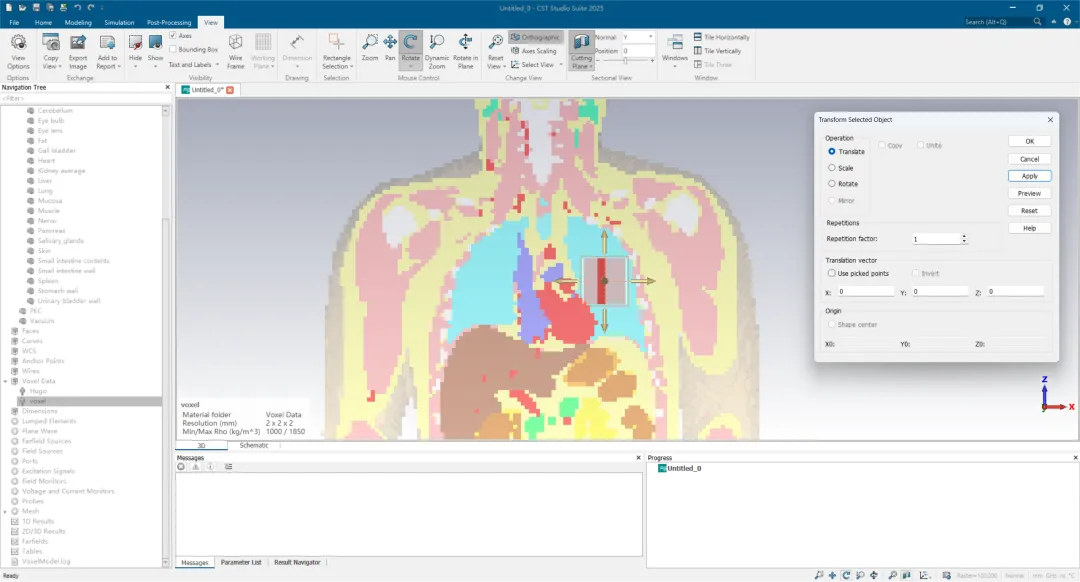Click the translation vector X input field

[865, 291]
